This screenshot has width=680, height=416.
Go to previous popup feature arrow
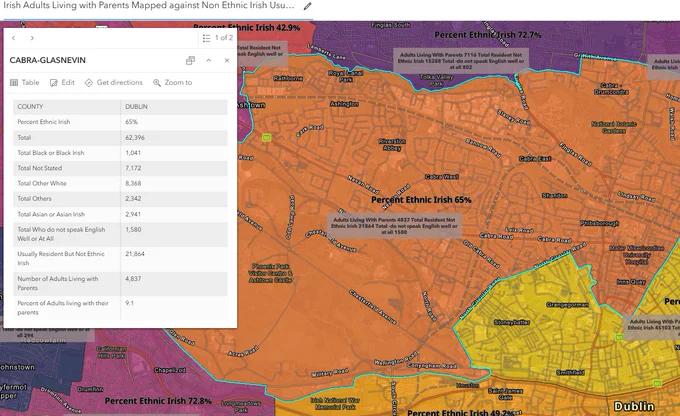pyautogui.click(x=14, y=38)
